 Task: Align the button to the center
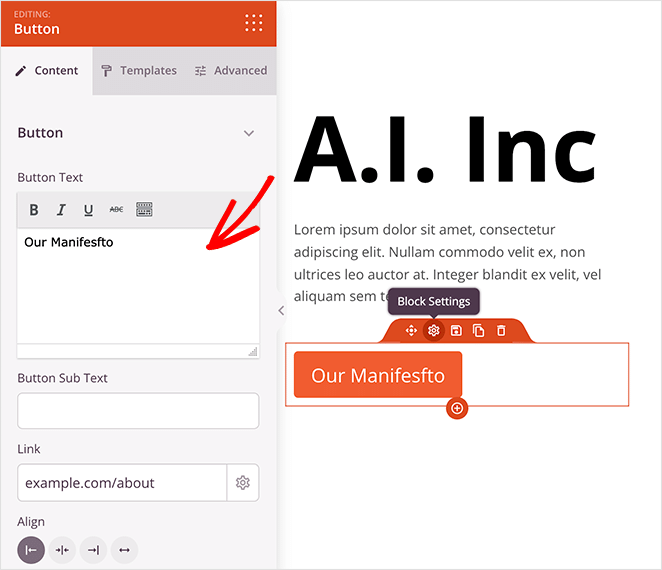(x=62, y=550)
